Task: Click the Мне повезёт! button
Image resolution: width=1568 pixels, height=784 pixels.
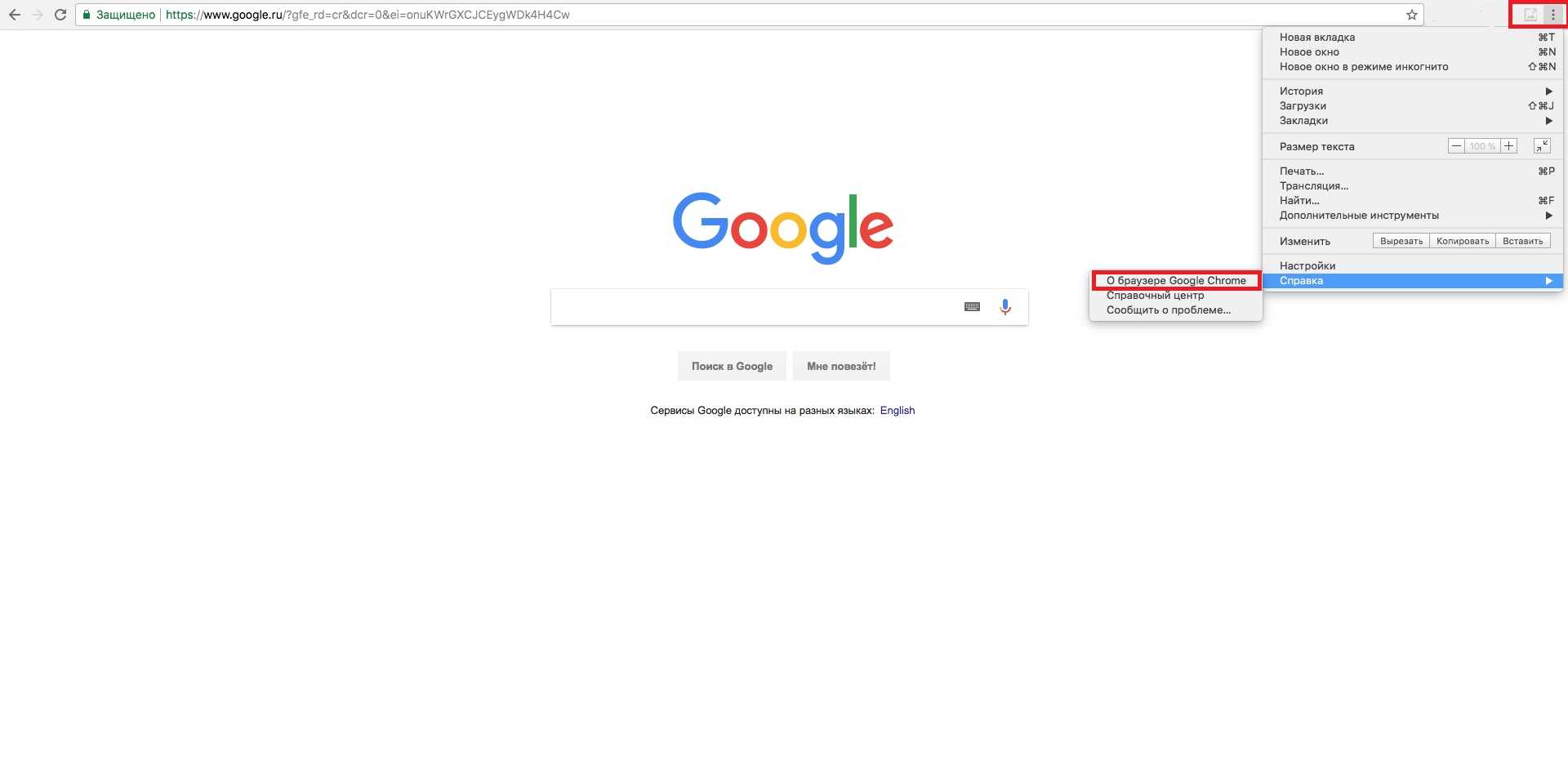Action: (x=841, y=366)
